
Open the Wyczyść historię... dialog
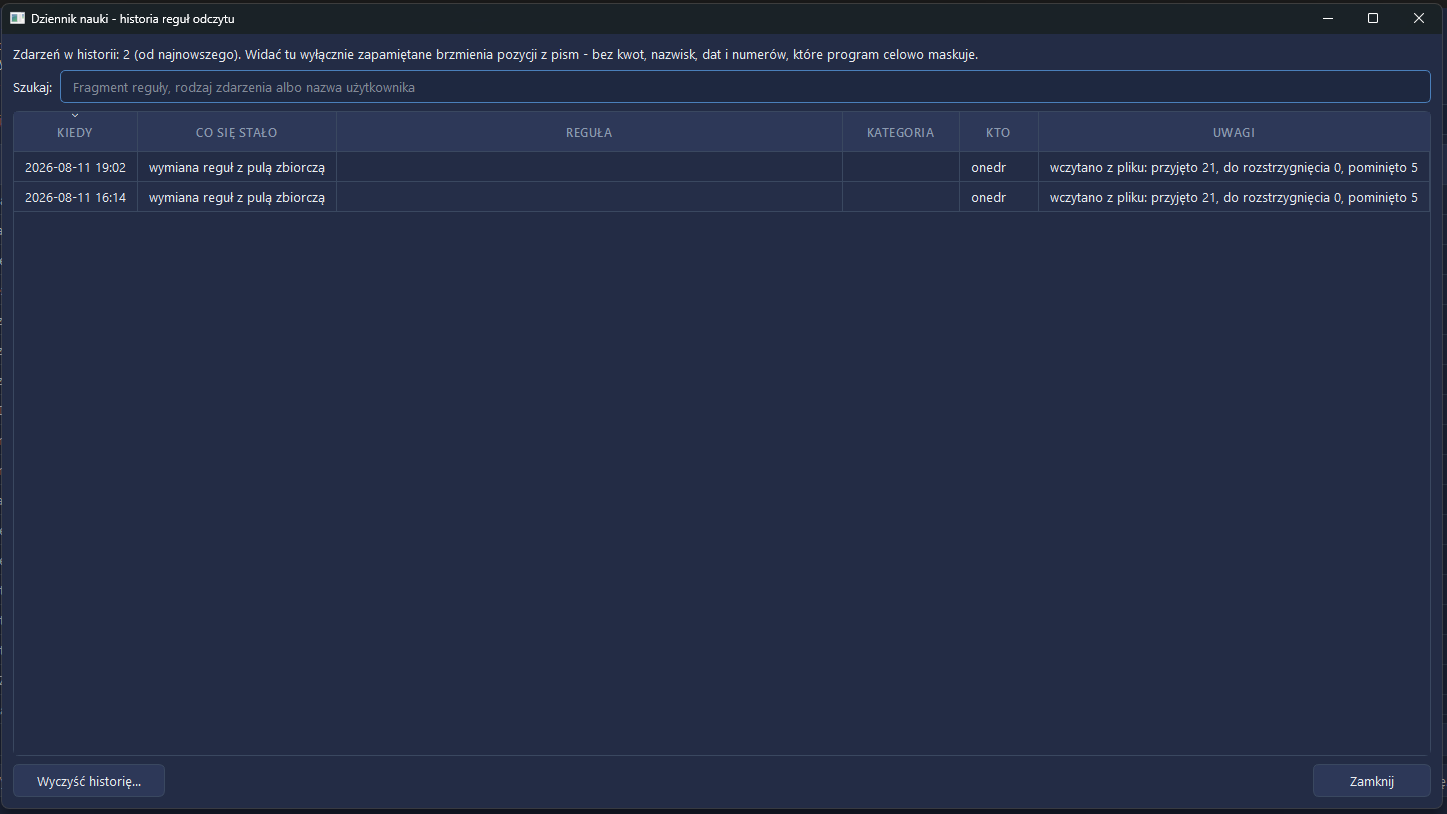click(89, 781)
